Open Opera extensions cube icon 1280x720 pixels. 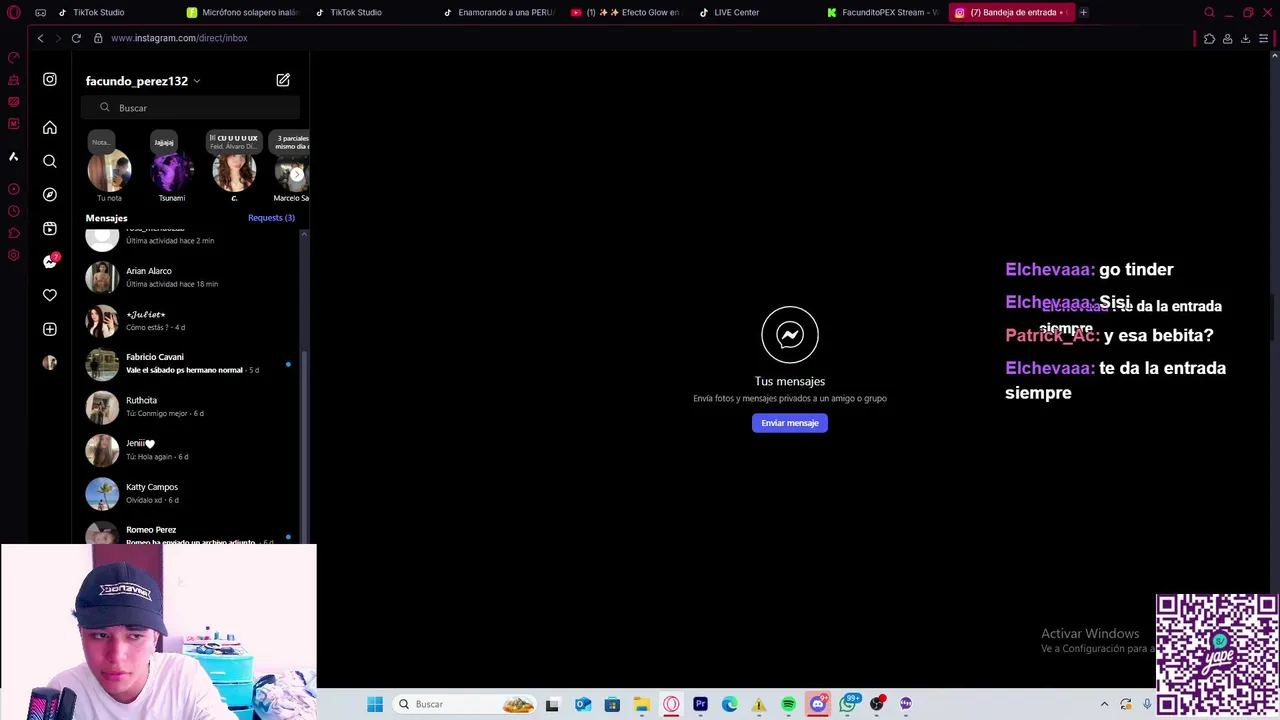[1209, 38]
